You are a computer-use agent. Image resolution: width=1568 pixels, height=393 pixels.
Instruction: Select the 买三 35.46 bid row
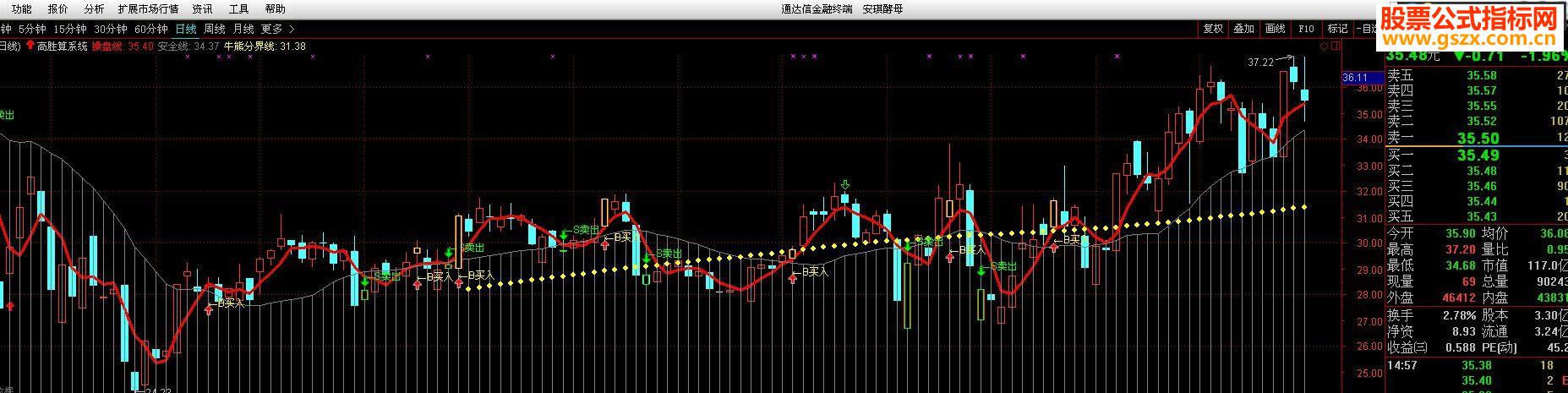tap(1477, 186)
